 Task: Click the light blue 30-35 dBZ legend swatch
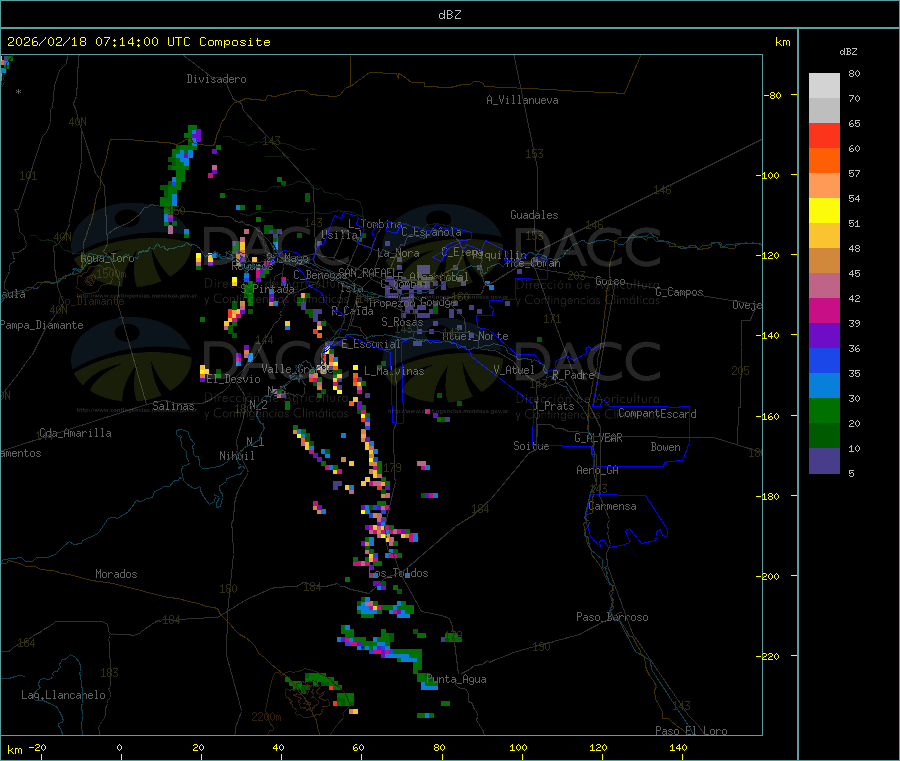click(x=824, y=386)
